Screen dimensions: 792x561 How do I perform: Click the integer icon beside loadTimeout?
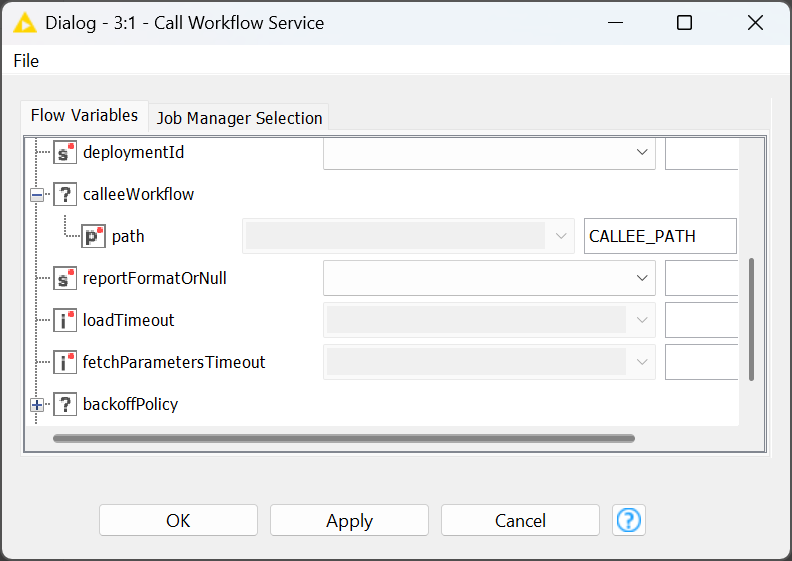click(x=65, y=321)
